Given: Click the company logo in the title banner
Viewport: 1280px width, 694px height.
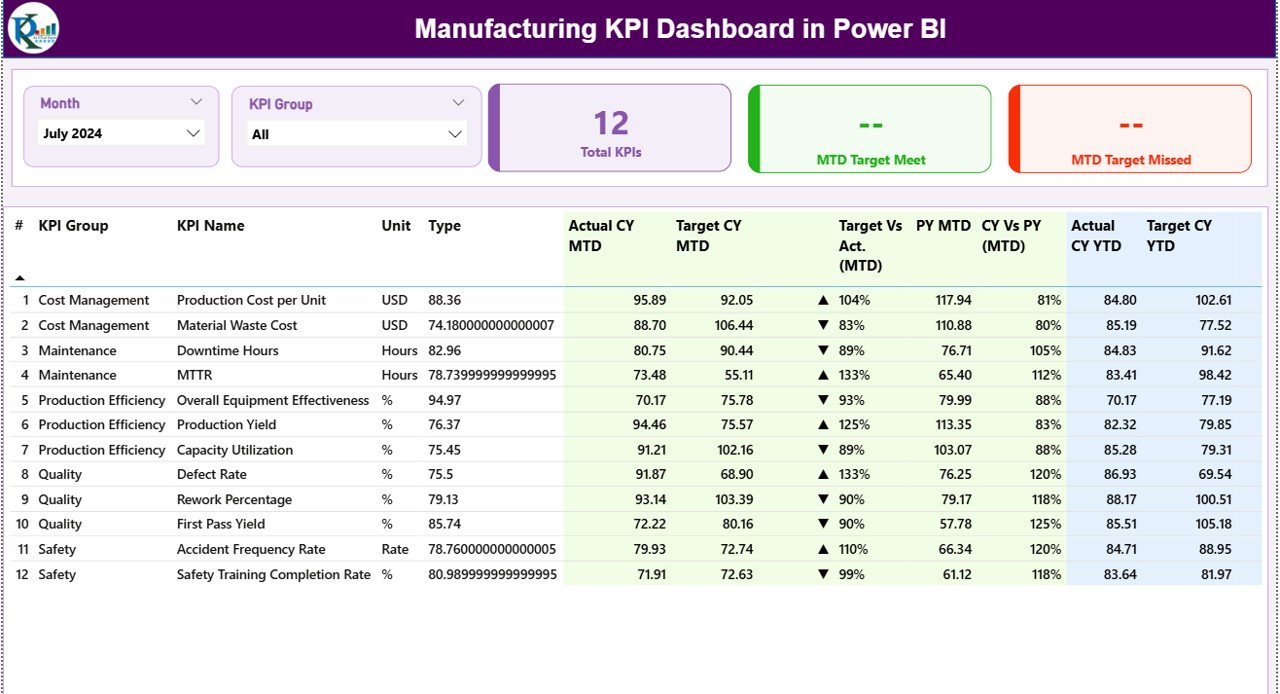Looking at the screenshot, I should [x=33, y=29].
